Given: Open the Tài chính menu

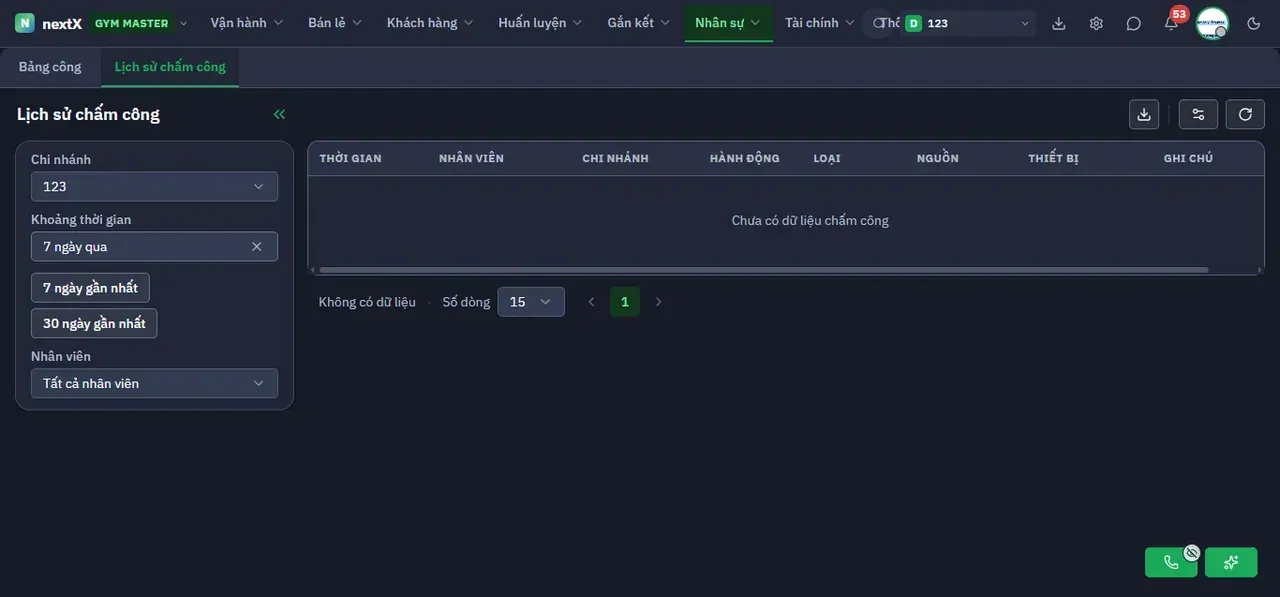Looking at the screenshot, I should [x=820, y=23].
